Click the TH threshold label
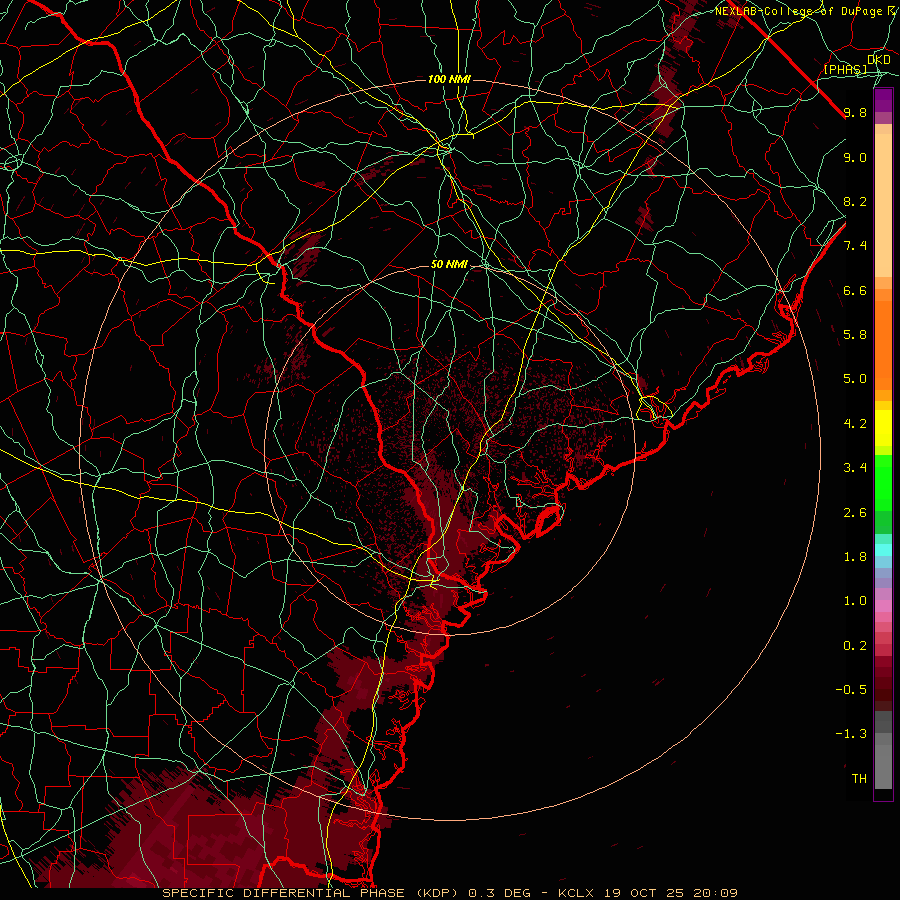This screenshot has width=900, height=900. coord(859,778)
